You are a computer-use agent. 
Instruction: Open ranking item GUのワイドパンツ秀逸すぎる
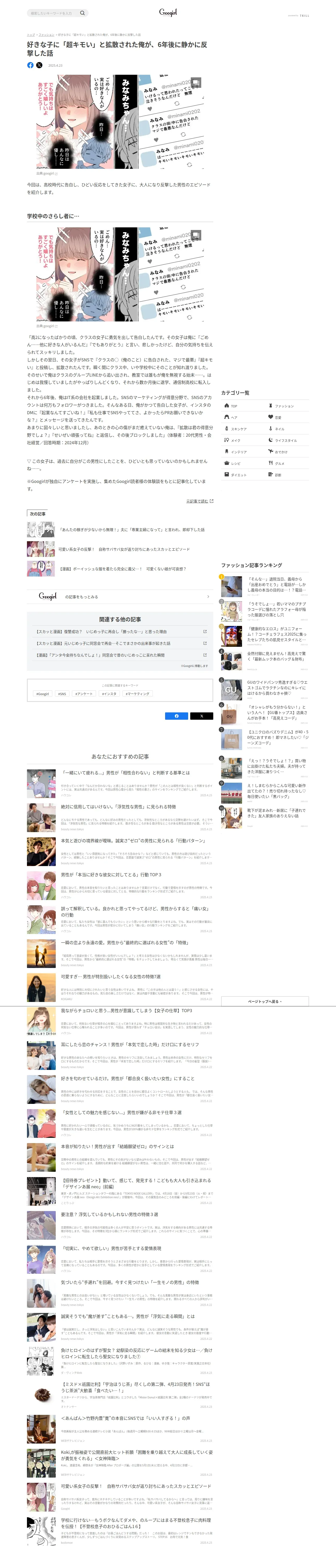point(277,687)
